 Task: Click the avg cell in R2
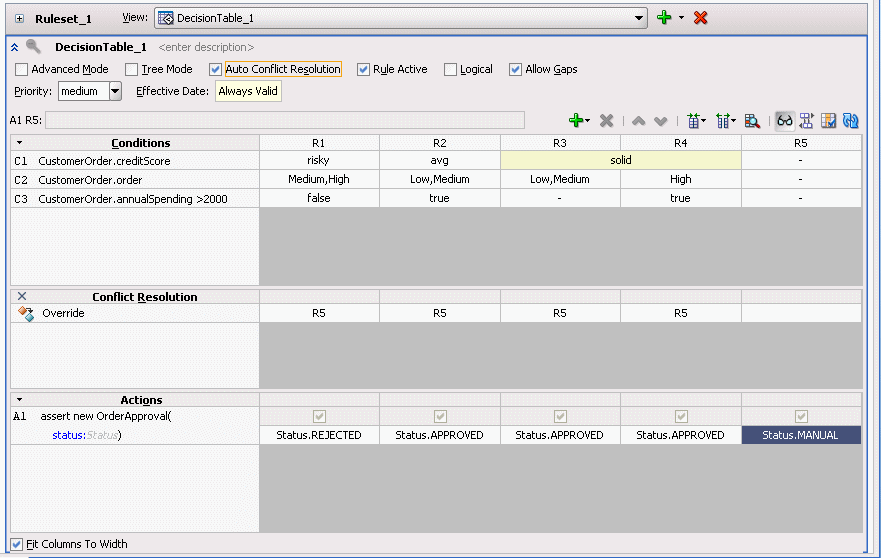[439, 160]
